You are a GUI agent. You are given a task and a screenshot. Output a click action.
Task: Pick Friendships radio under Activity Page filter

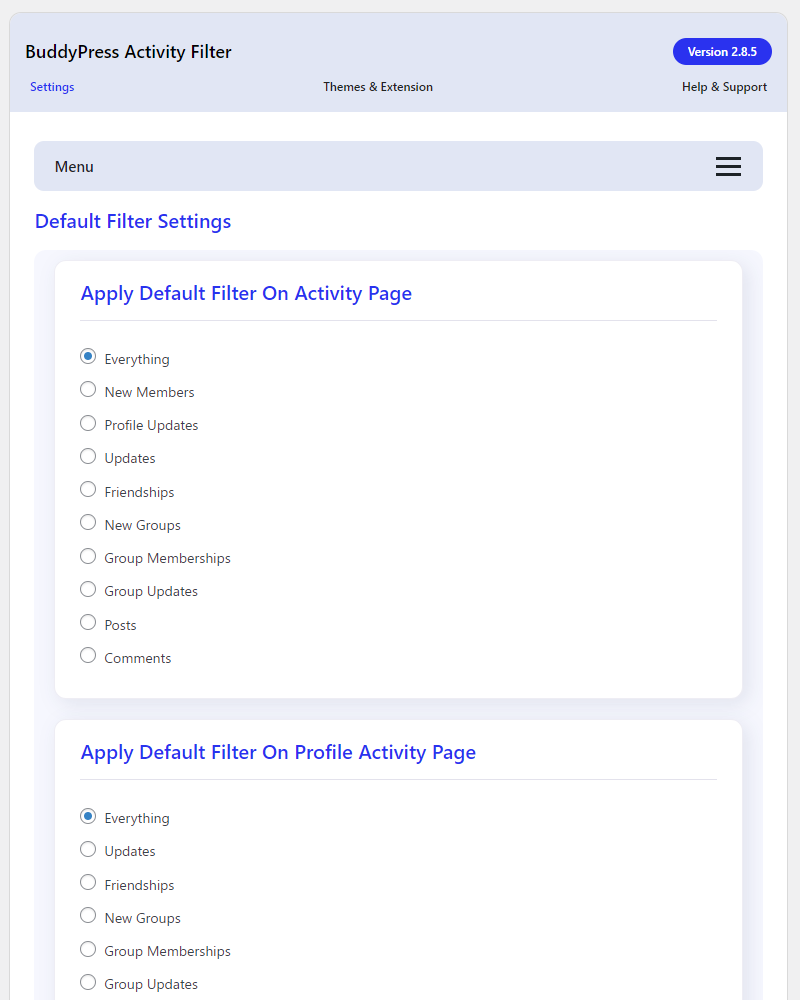pos(88,490)
